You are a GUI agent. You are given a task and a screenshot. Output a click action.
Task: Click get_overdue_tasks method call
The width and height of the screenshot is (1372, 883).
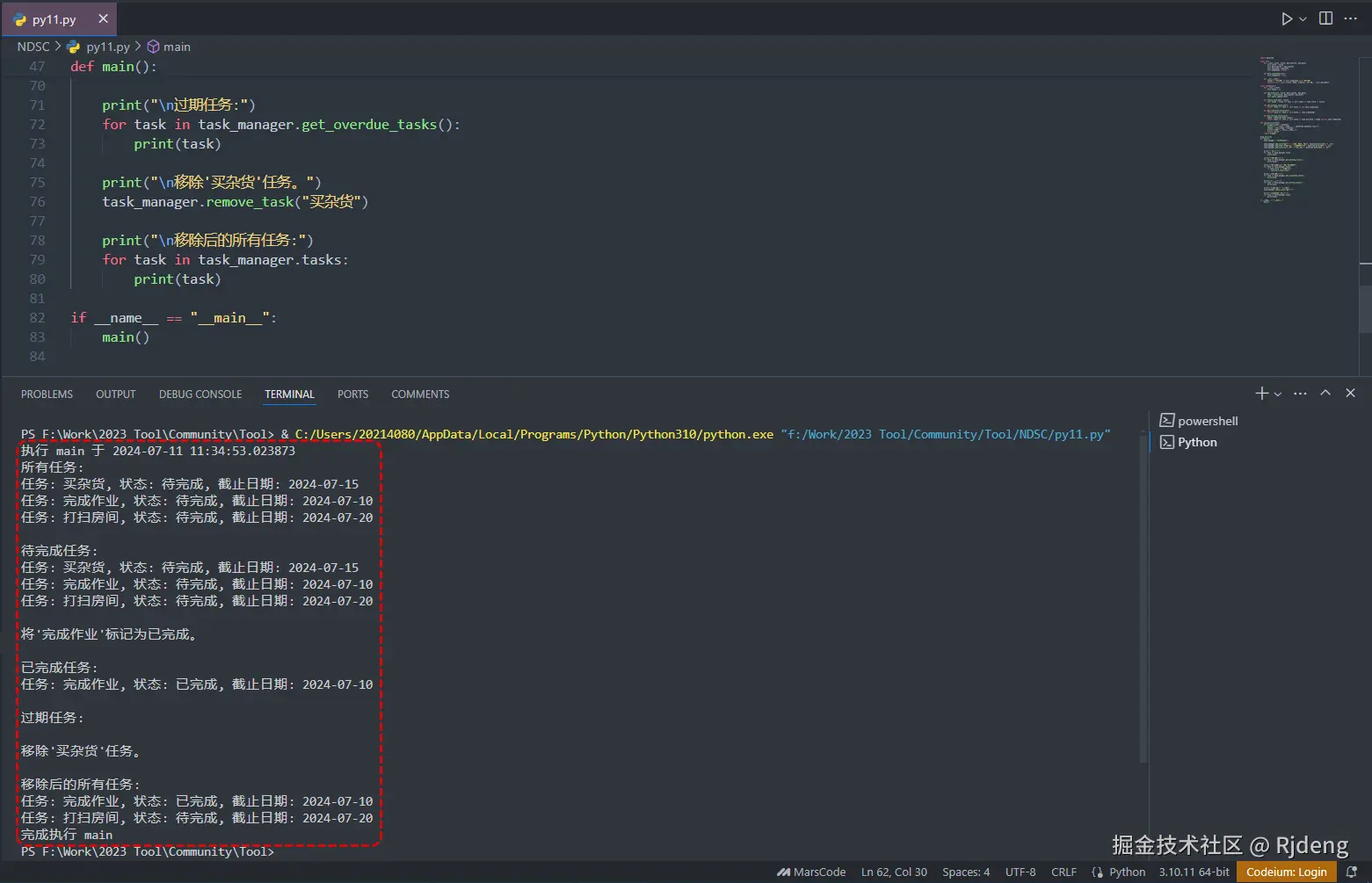click(369, 124)
